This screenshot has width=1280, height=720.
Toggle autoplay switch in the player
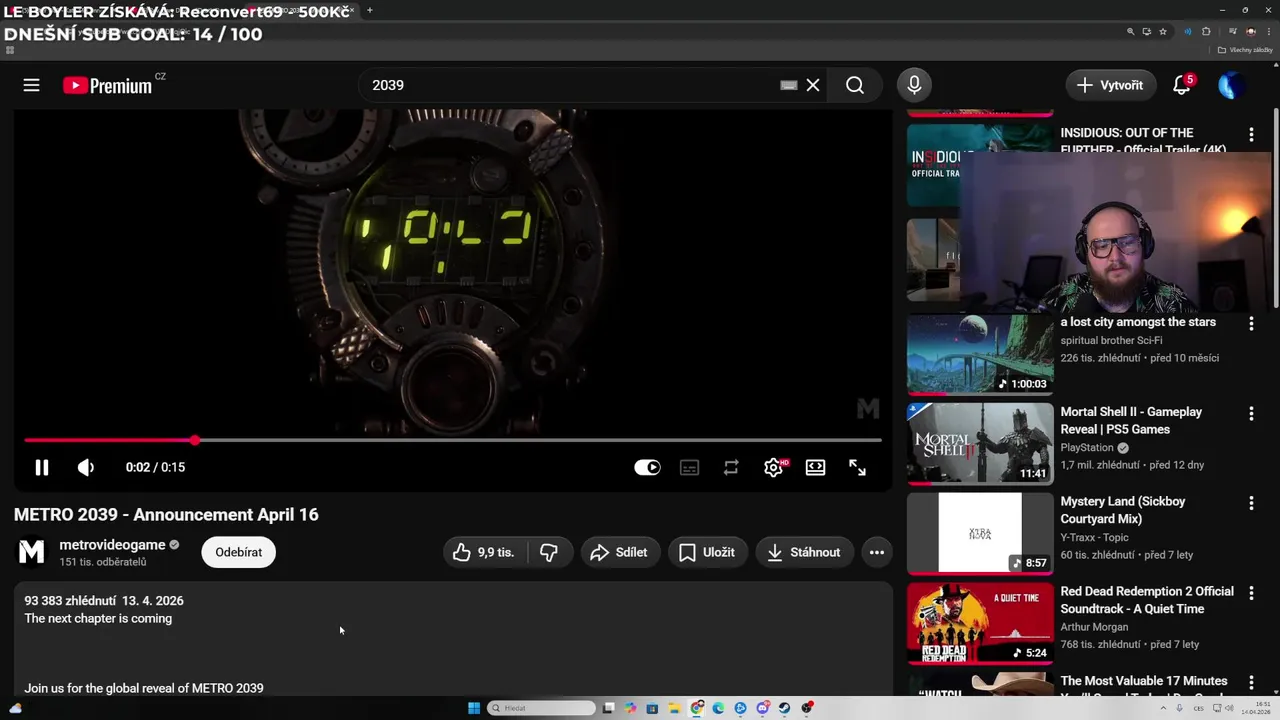click(x=647, y=467)
